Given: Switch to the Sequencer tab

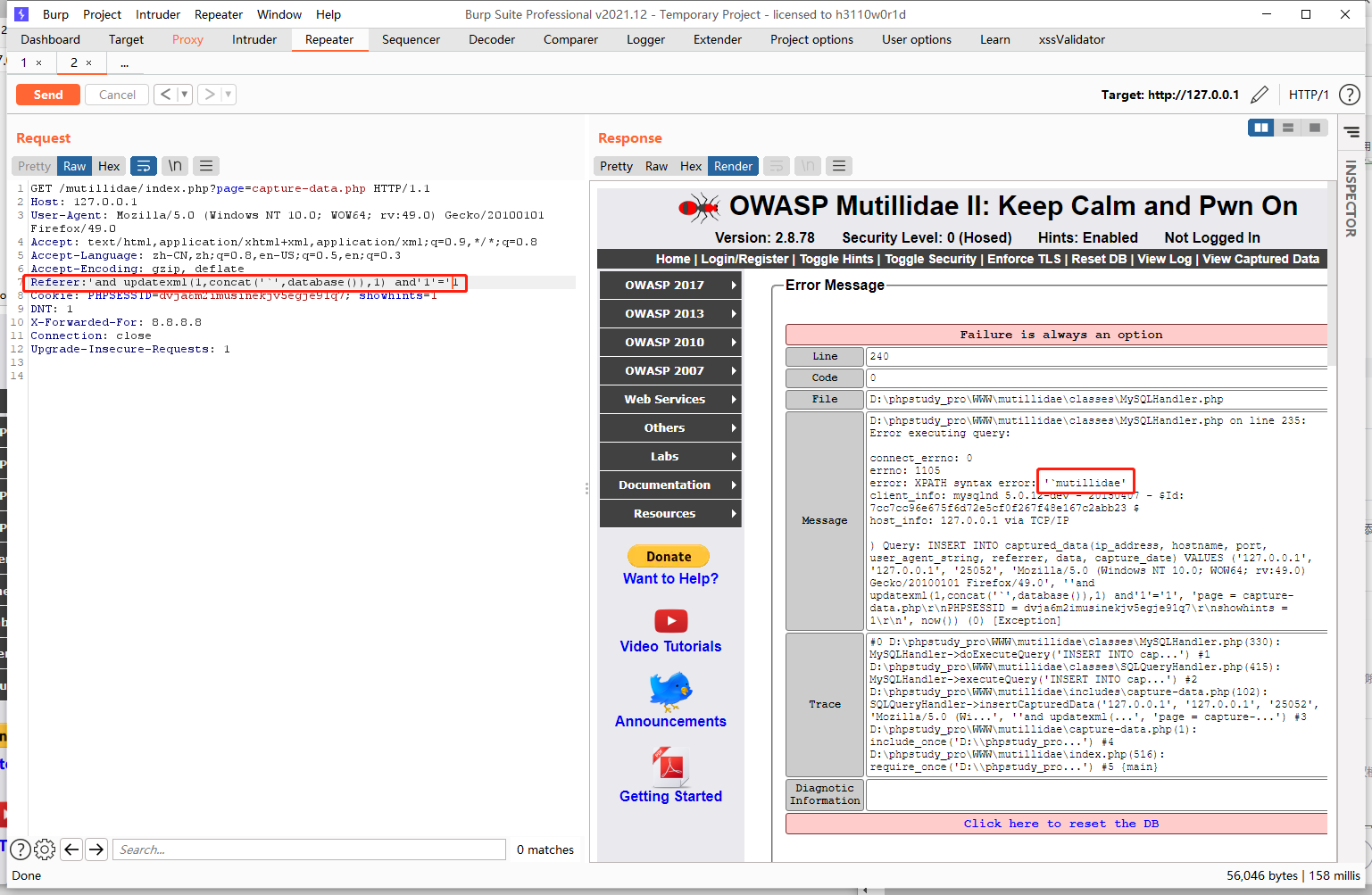Looking at the screenshot, I should (x=411, y=39).
